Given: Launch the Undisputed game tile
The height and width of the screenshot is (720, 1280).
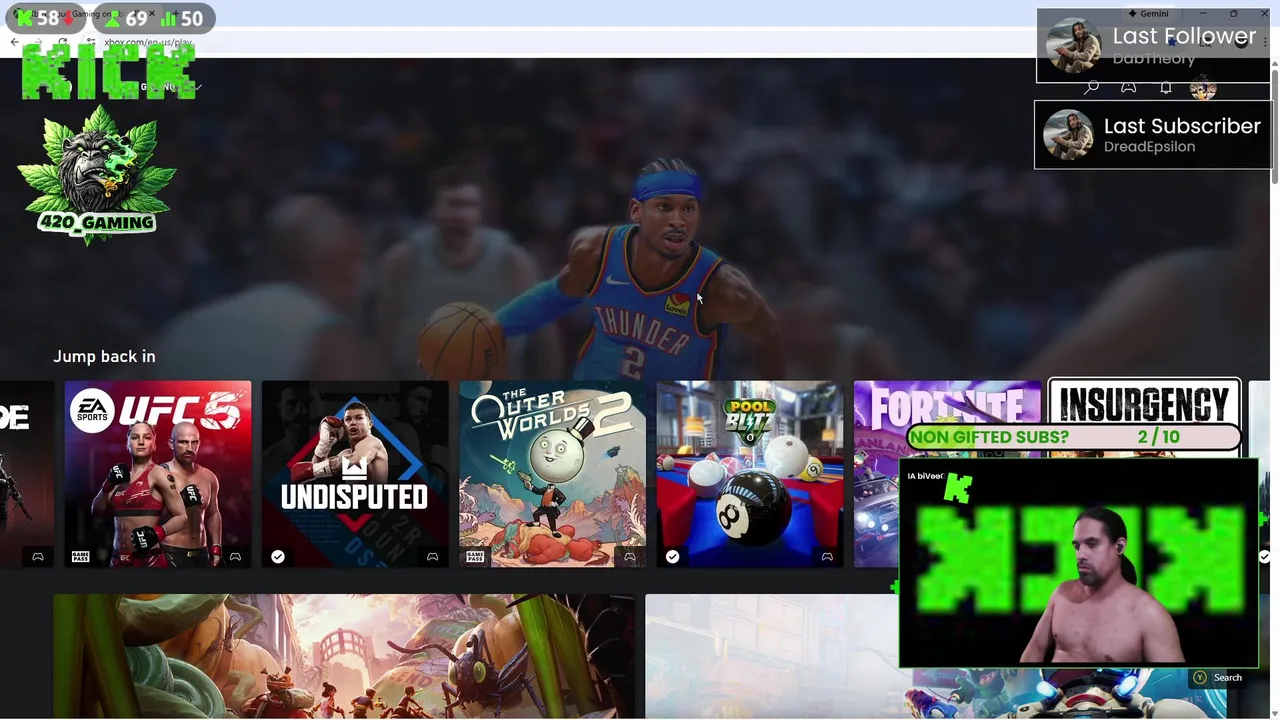Looking at the screenshot, I should click(355, 474).
